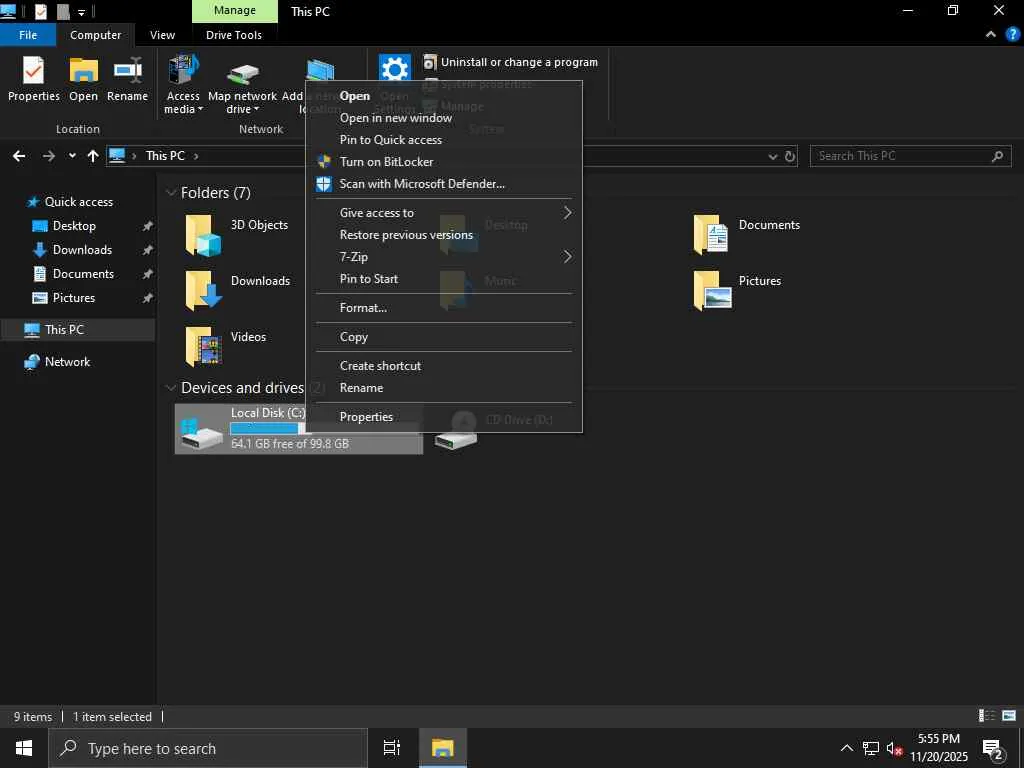The width and height of the screenshot is (1024, 768).
Task: Select Network in the sidebar
Action: pos(67,362)
